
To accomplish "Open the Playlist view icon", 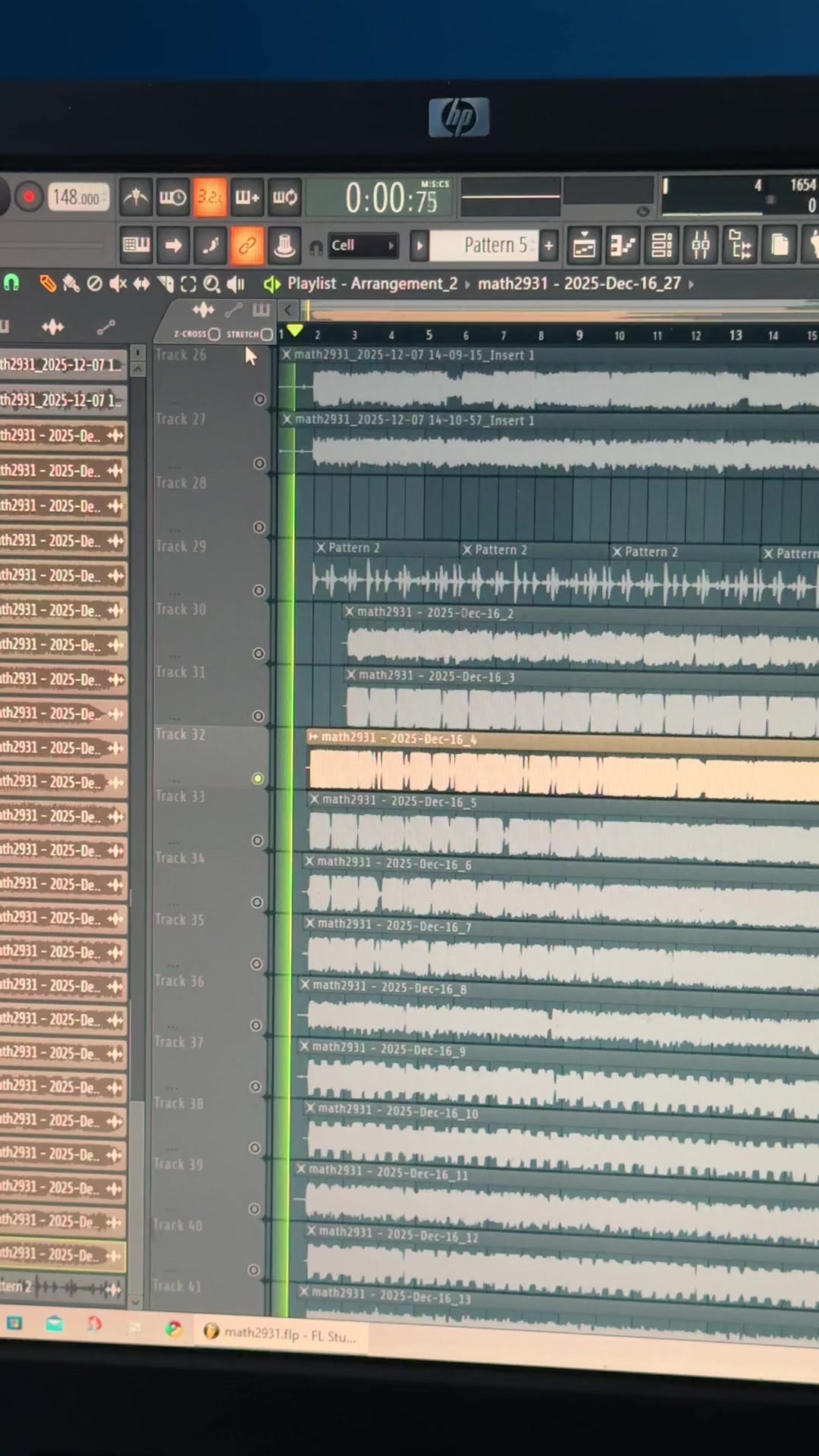I will [584, 246].
